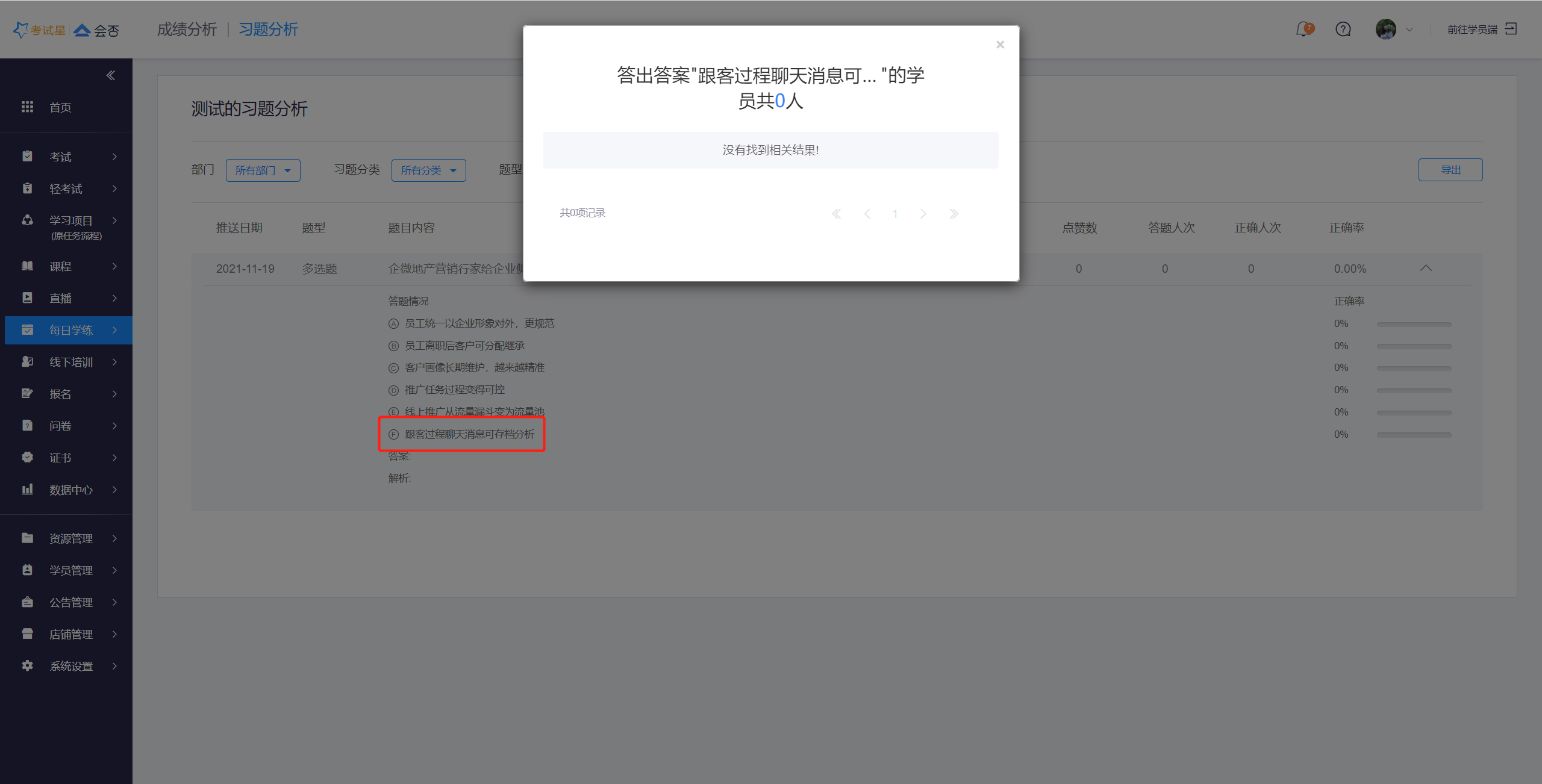Collapse the question row with up chevron
Screen dimensions: 1542x784
(1425, 269)
